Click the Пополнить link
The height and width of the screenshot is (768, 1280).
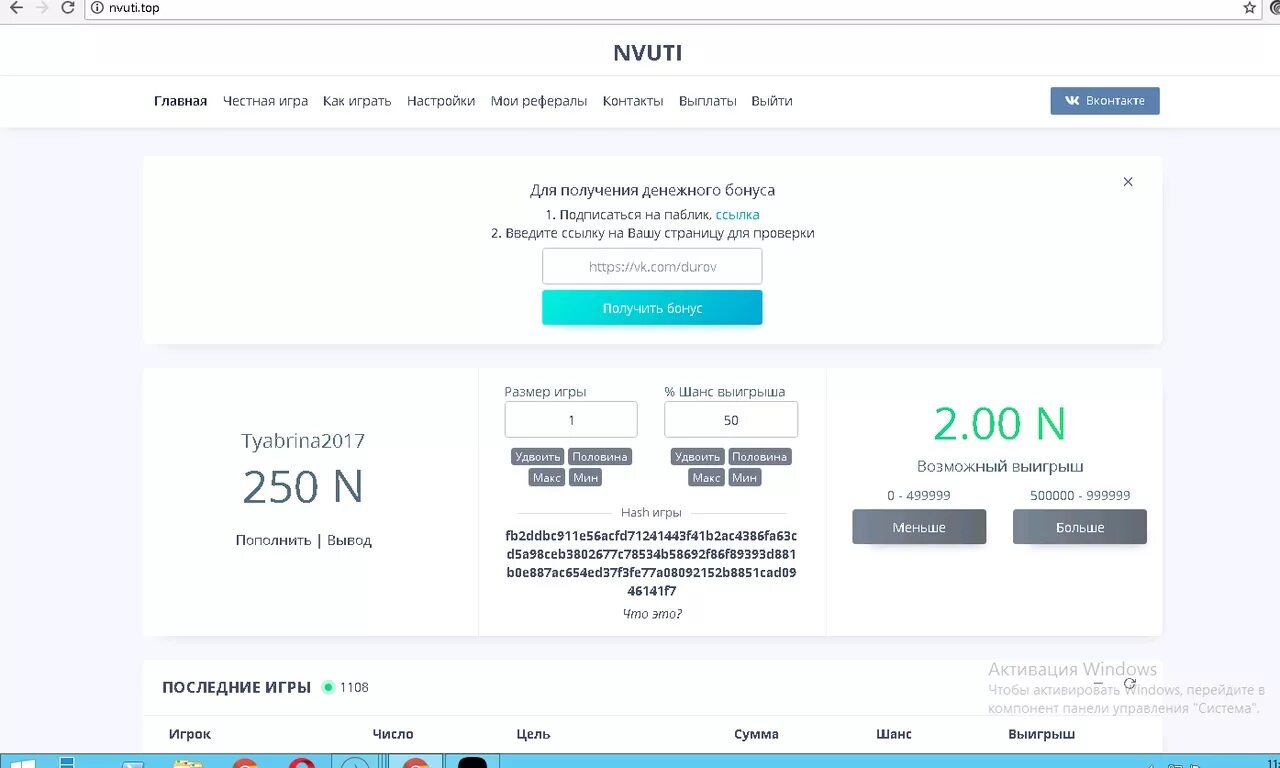pos(274,540)
